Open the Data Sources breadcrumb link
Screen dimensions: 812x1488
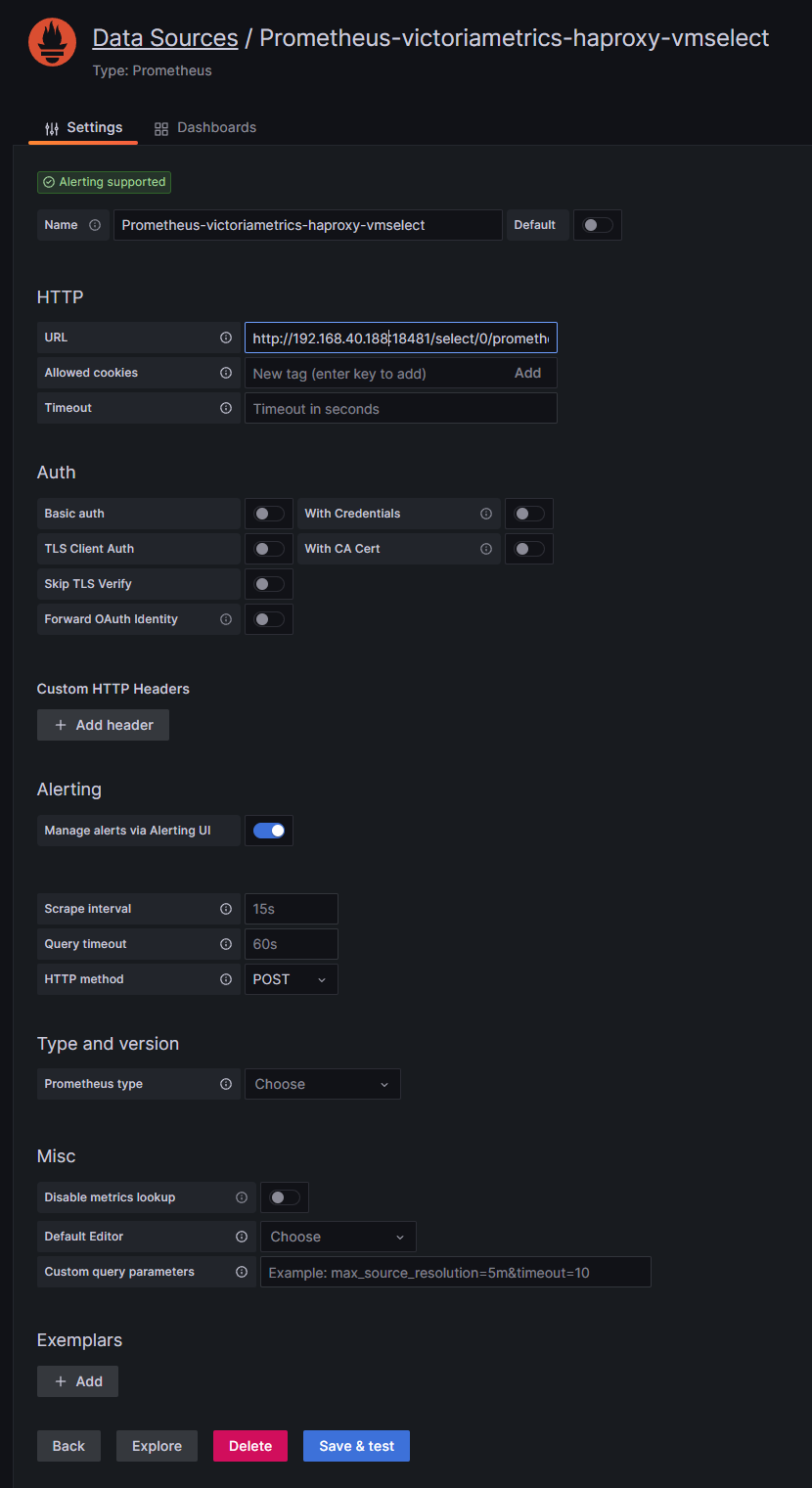point(165,38)
